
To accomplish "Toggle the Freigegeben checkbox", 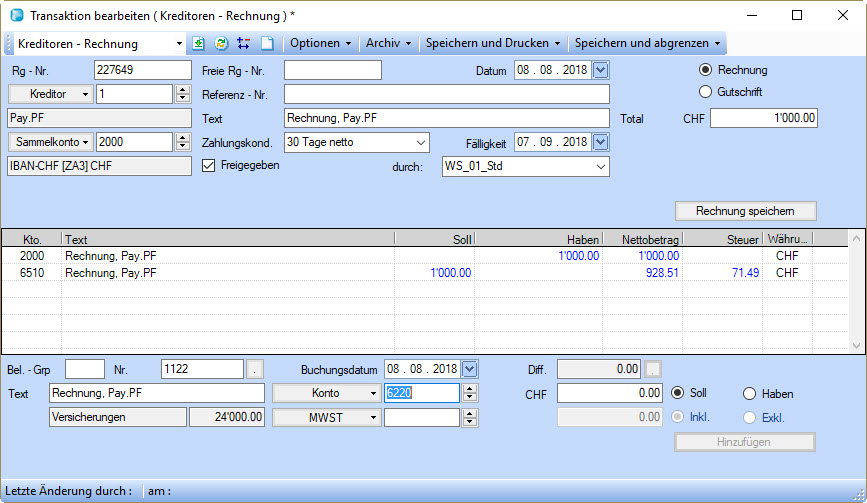I will click(209, 166).
